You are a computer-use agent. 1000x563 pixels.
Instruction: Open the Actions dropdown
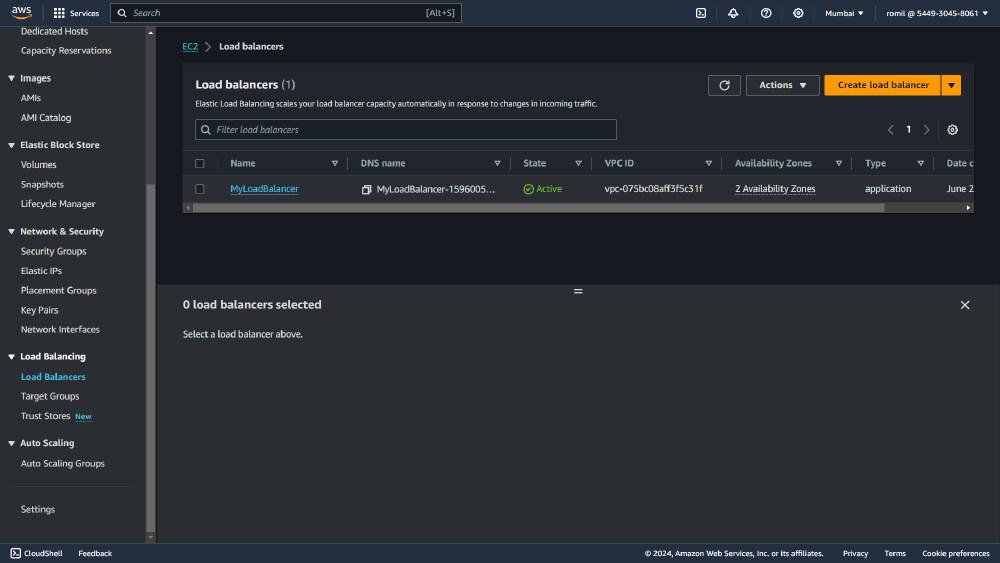point(783,85)
